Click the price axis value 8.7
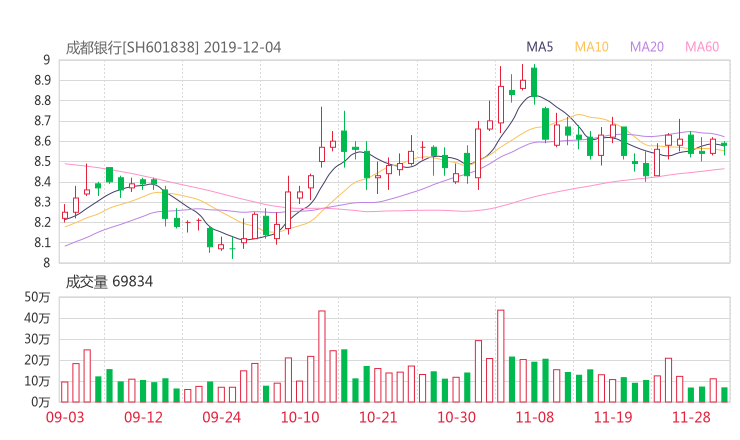The height and width of the screenshot is (440, 740). click(x=42, y=121)
